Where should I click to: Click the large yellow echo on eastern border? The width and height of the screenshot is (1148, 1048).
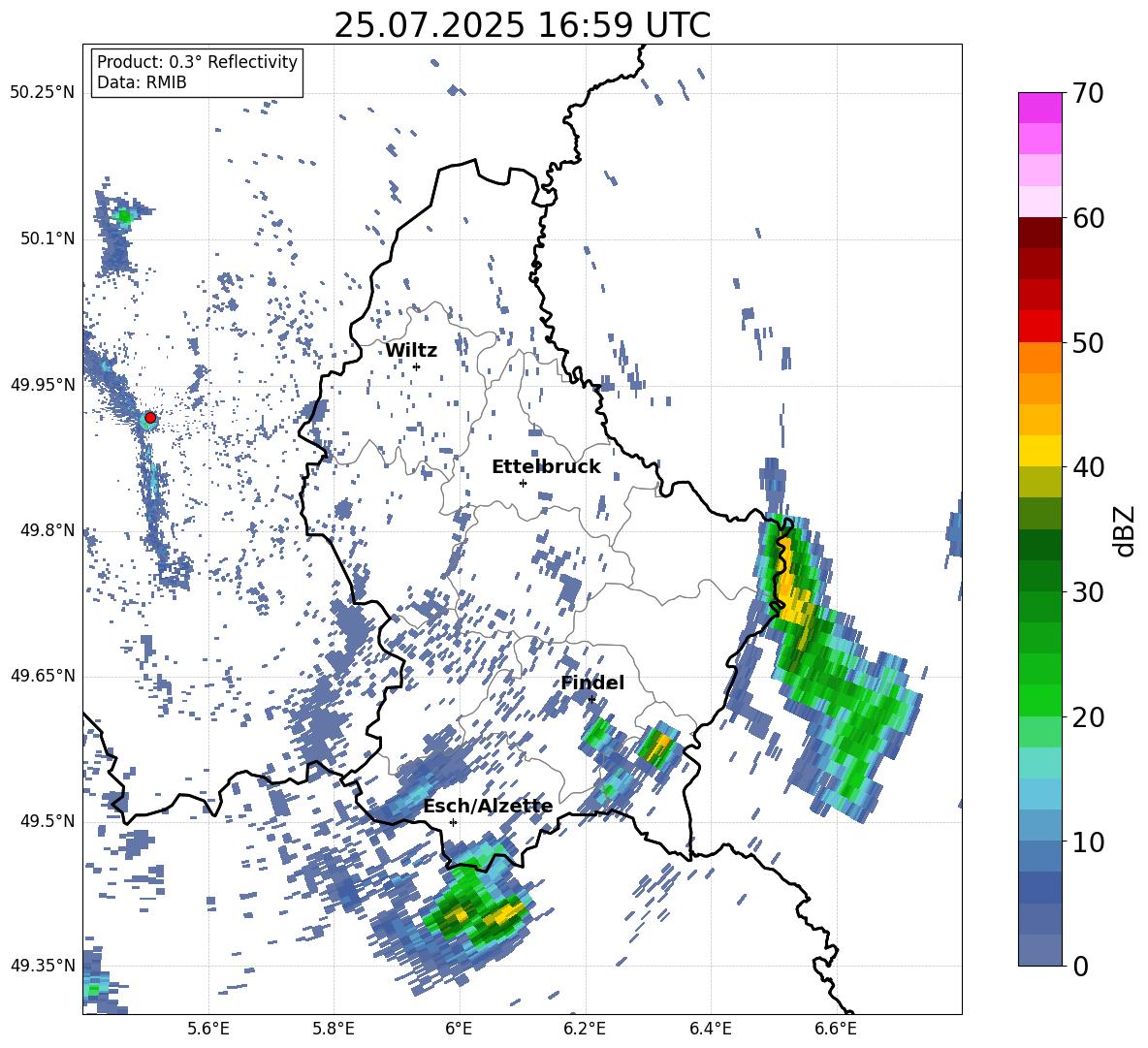(x=791, y=588)
